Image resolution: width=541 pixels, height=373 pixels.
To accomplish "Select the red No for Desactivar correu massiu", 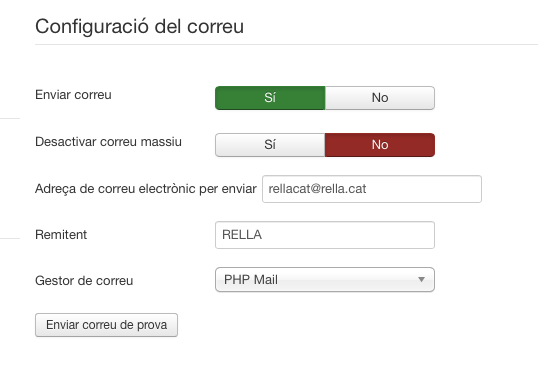I will pyautogui.click(x=380, y=145).
